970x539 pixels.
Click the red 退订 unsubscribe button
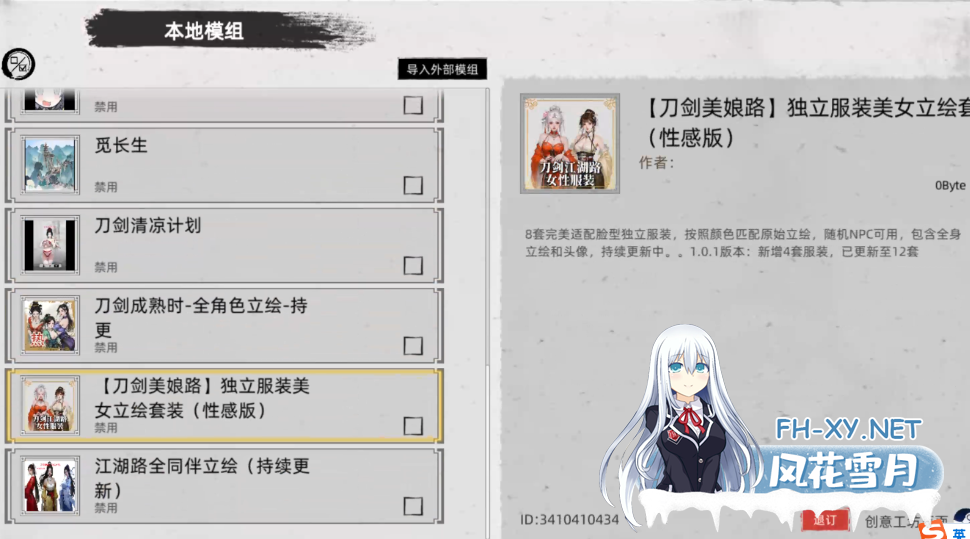(825, 520)
